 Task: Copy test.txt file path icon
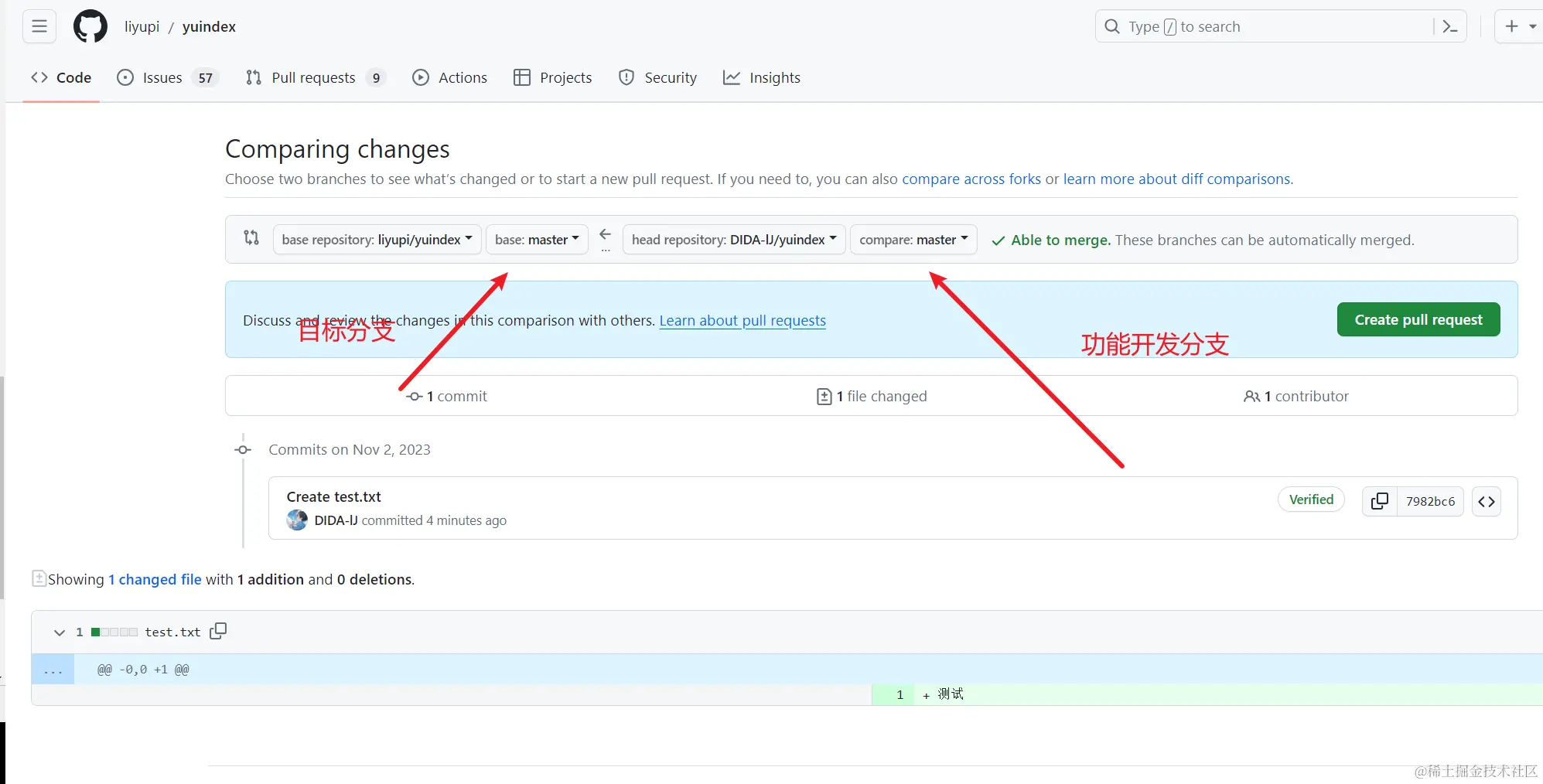coord(218,631)
